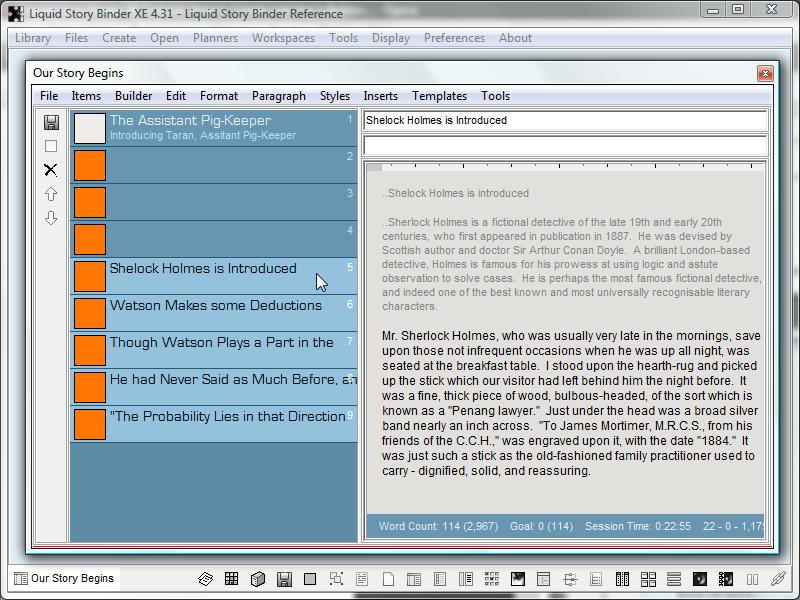800x600 pixels.
Task: Click the floppy disk save icon in builder sidebar
Action: point(51,122)
